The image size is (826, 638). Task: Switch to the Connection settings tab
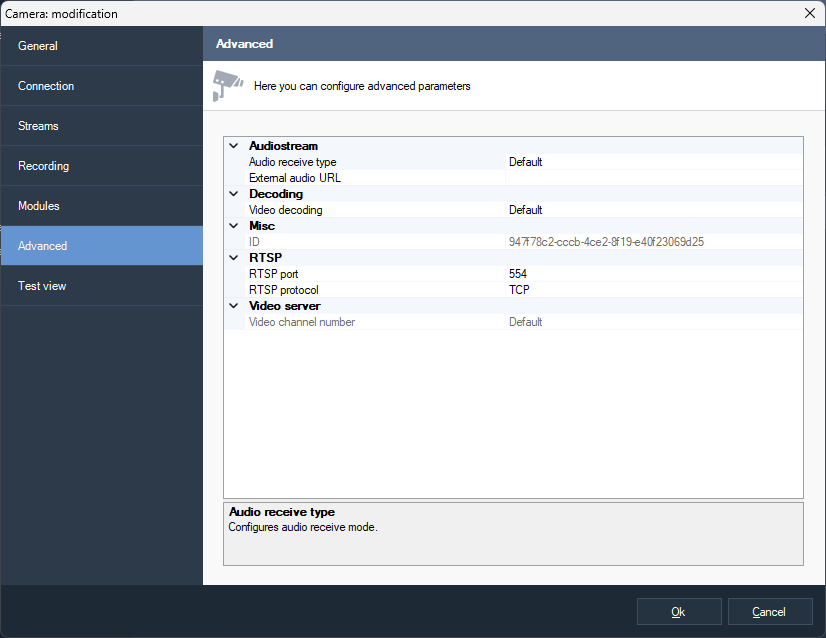coord(101,86)
